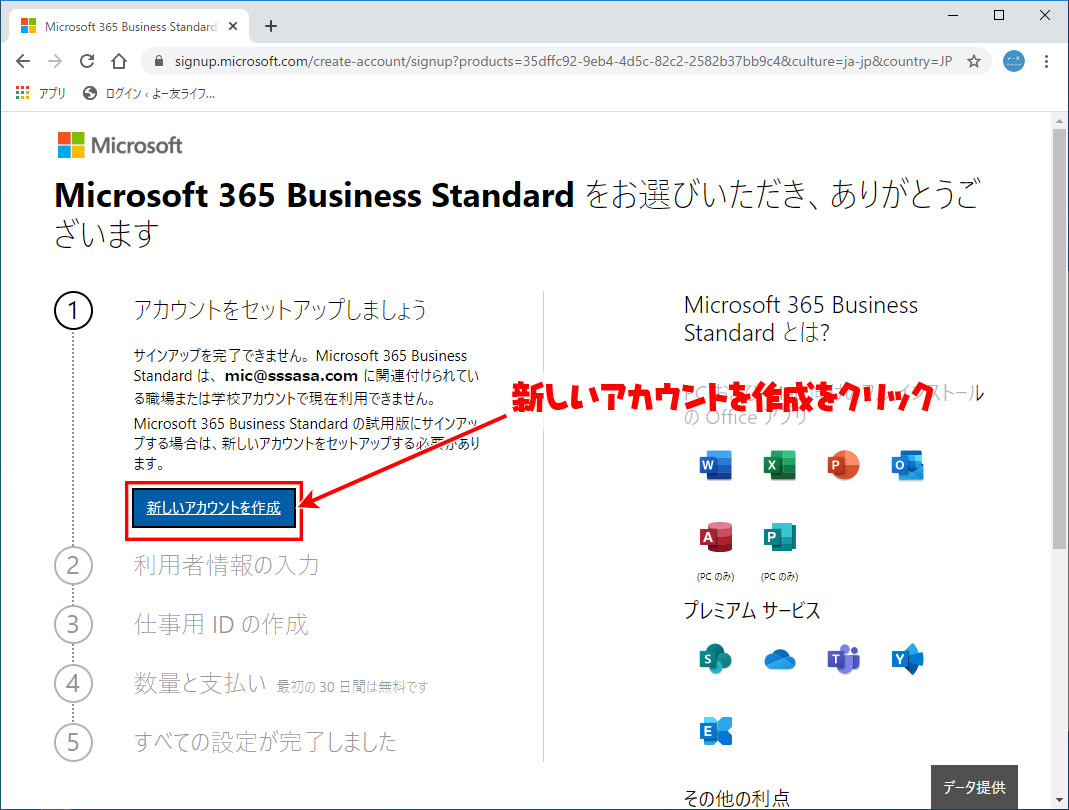Image resolution: width=1069 pixels, height=810 pixels.
Task: Click the プレミアム サービス heading
Action: [x=751, y=610]
